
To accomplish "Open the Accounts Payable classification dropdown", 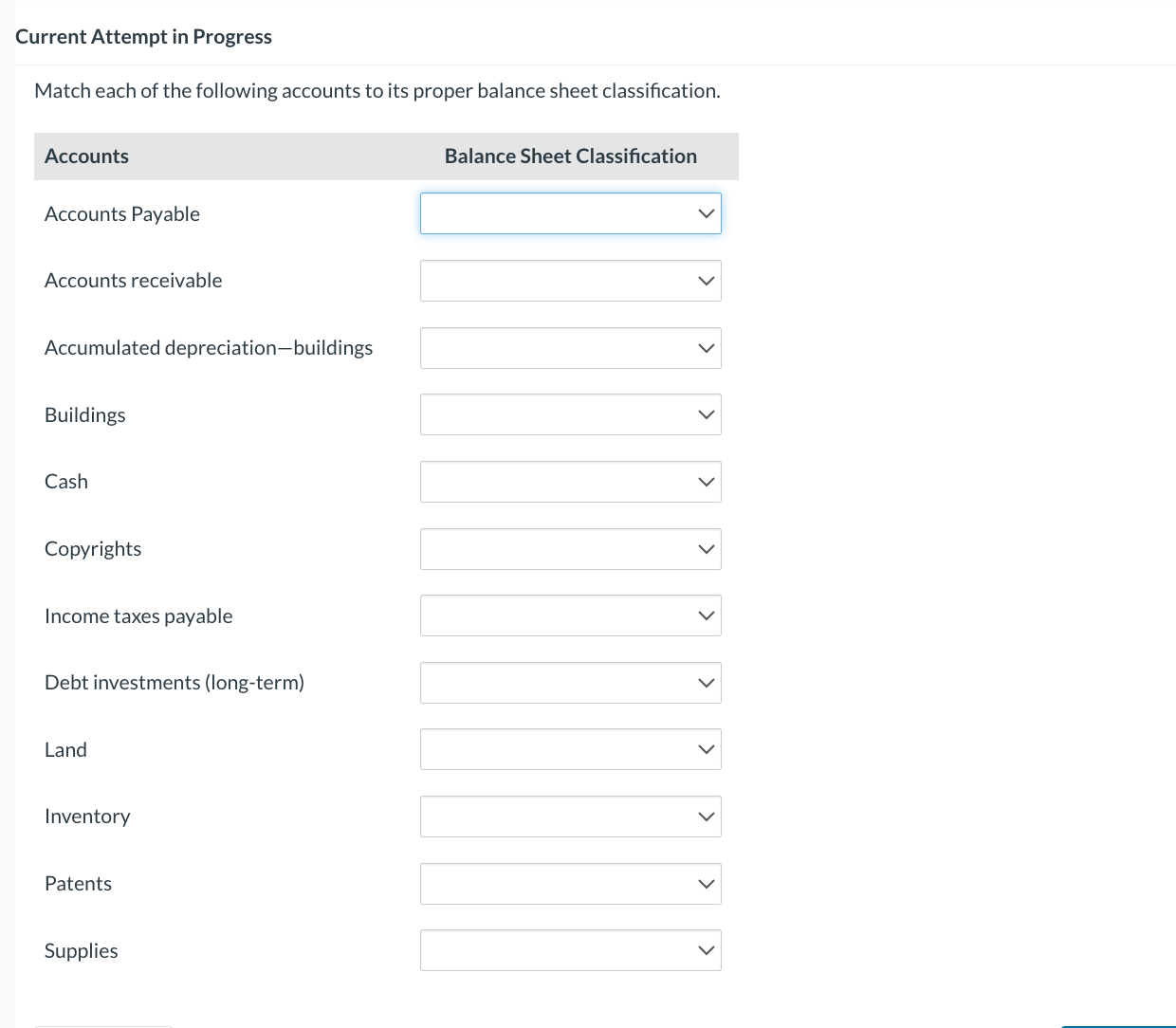I will (x=570, y=213).
